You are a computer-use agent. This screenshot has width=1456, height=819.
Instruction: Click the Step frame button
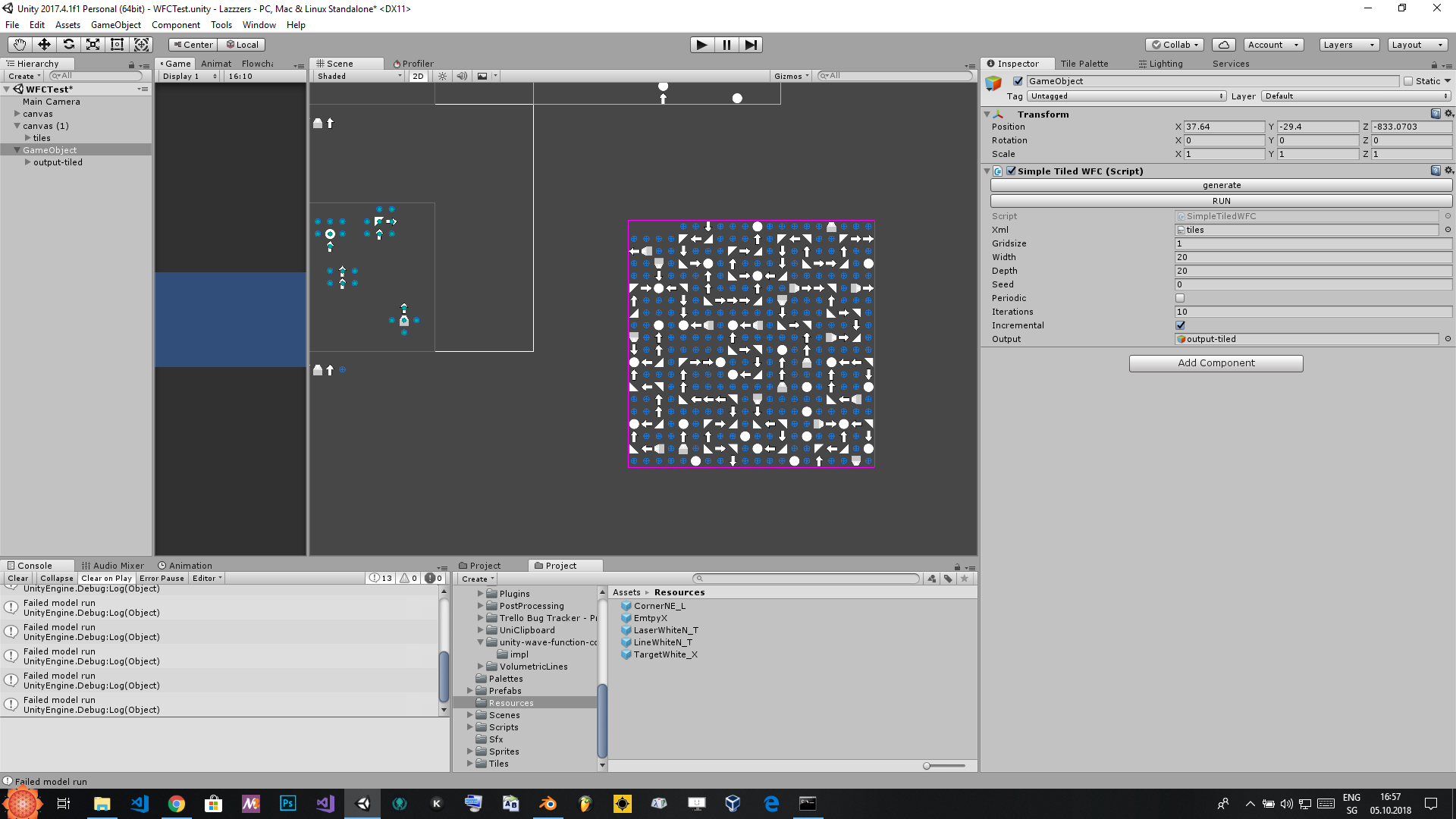tap(750, 45)
